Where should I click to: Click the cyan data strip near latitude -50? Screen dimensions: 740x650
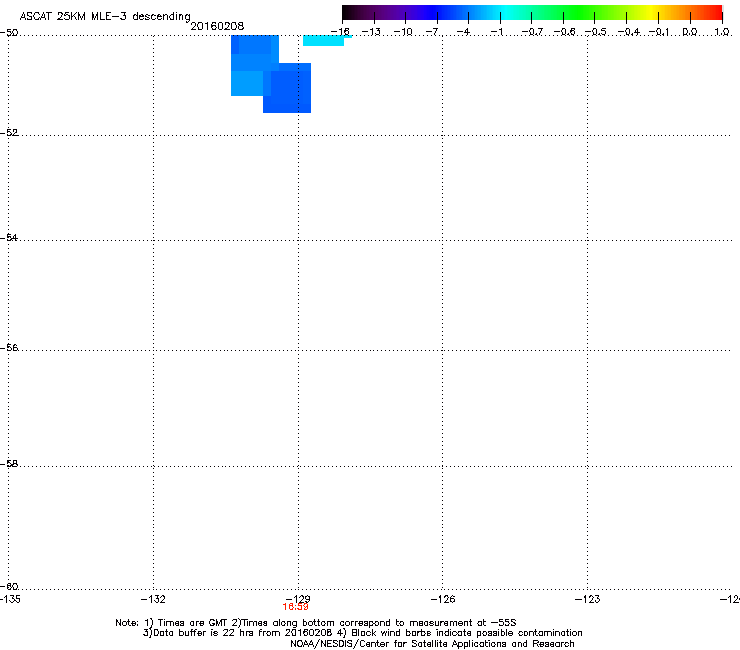(324, 41)
